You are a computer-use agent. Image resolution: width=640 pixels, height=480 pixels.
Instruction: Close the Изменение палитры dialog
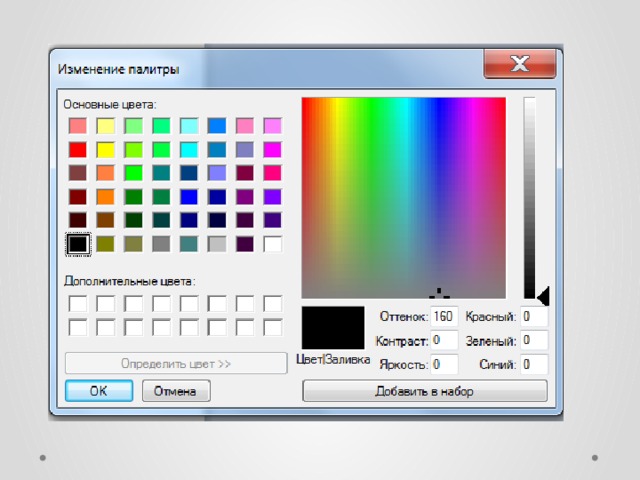519,66
